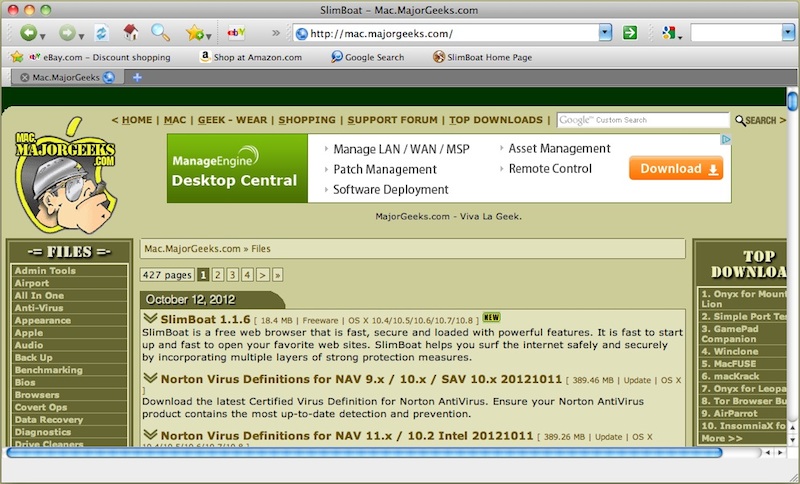Open the Anti-Virus category in Files

click(x=36, y=308)
